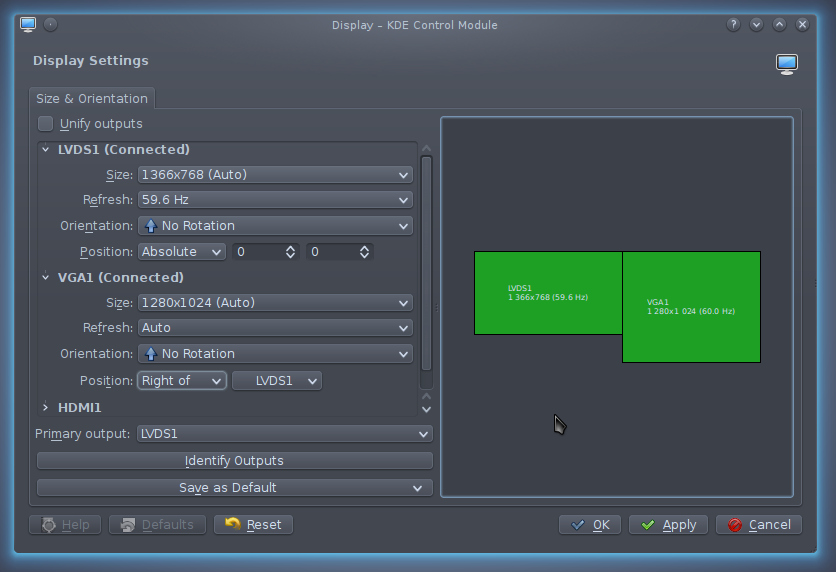Open the Primary output dropdown

[x=284, y=434]
